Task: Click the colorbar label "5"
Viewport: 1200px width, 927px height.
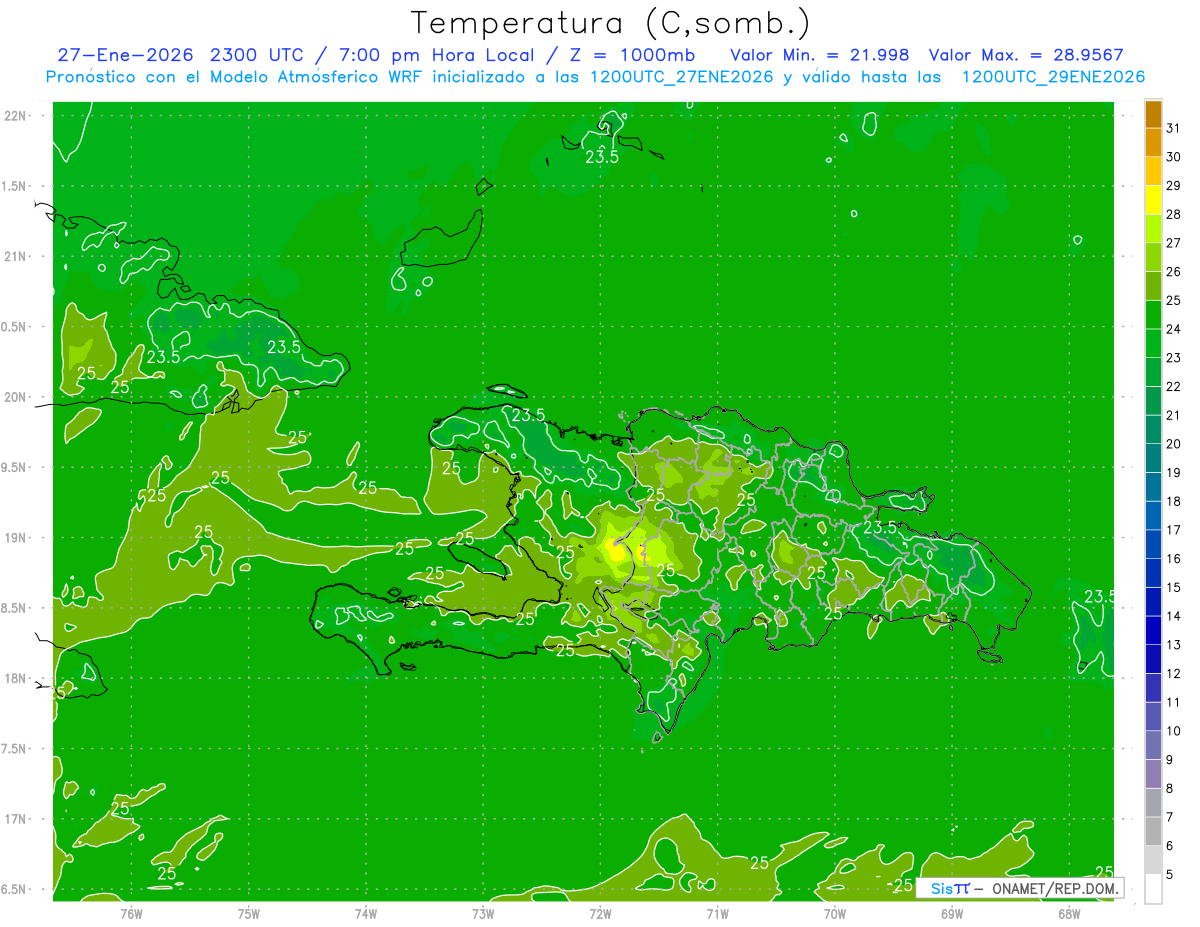Action: tap(1170, 875)
